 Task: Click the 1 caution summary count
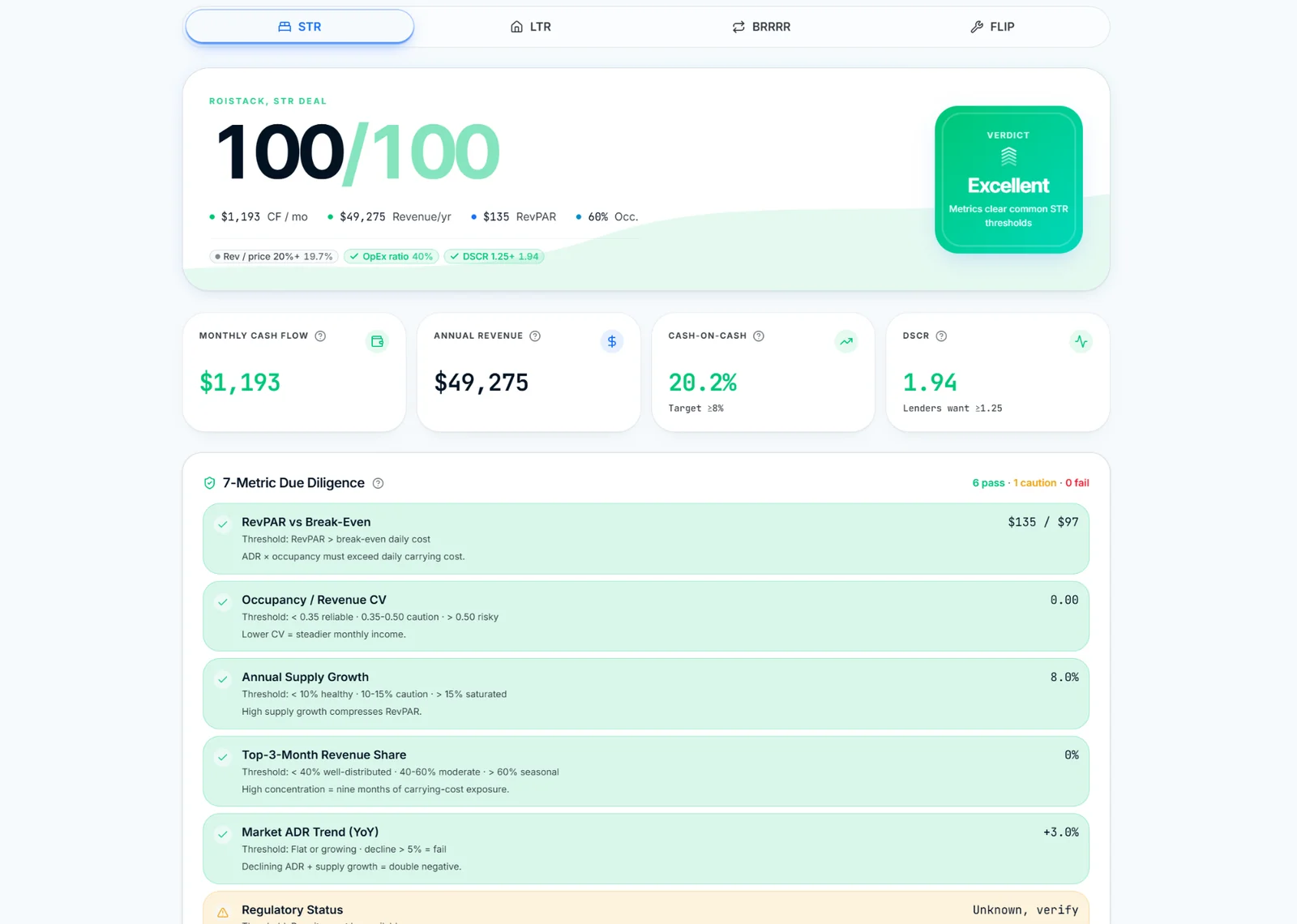point(1035,483)
